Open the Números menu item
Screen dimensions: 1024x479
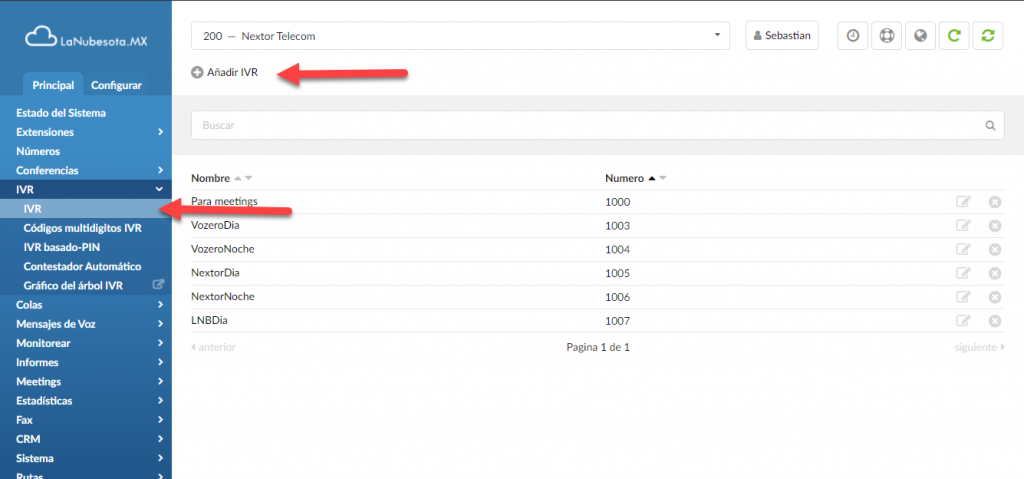38,152
